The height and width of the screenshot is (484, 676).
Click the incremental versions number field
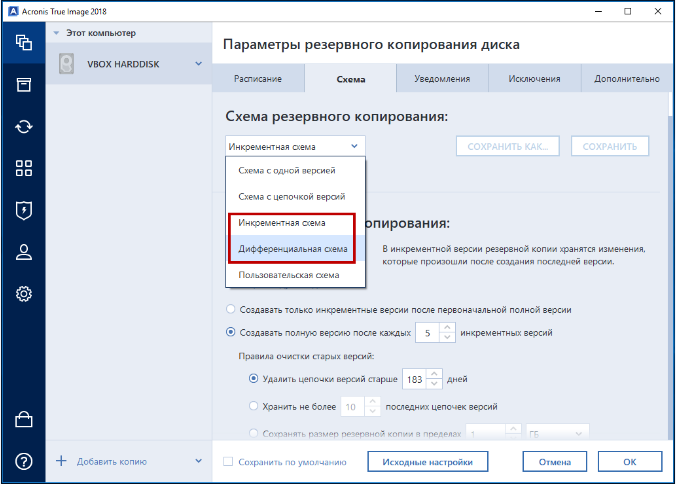[x=428, y=333]
